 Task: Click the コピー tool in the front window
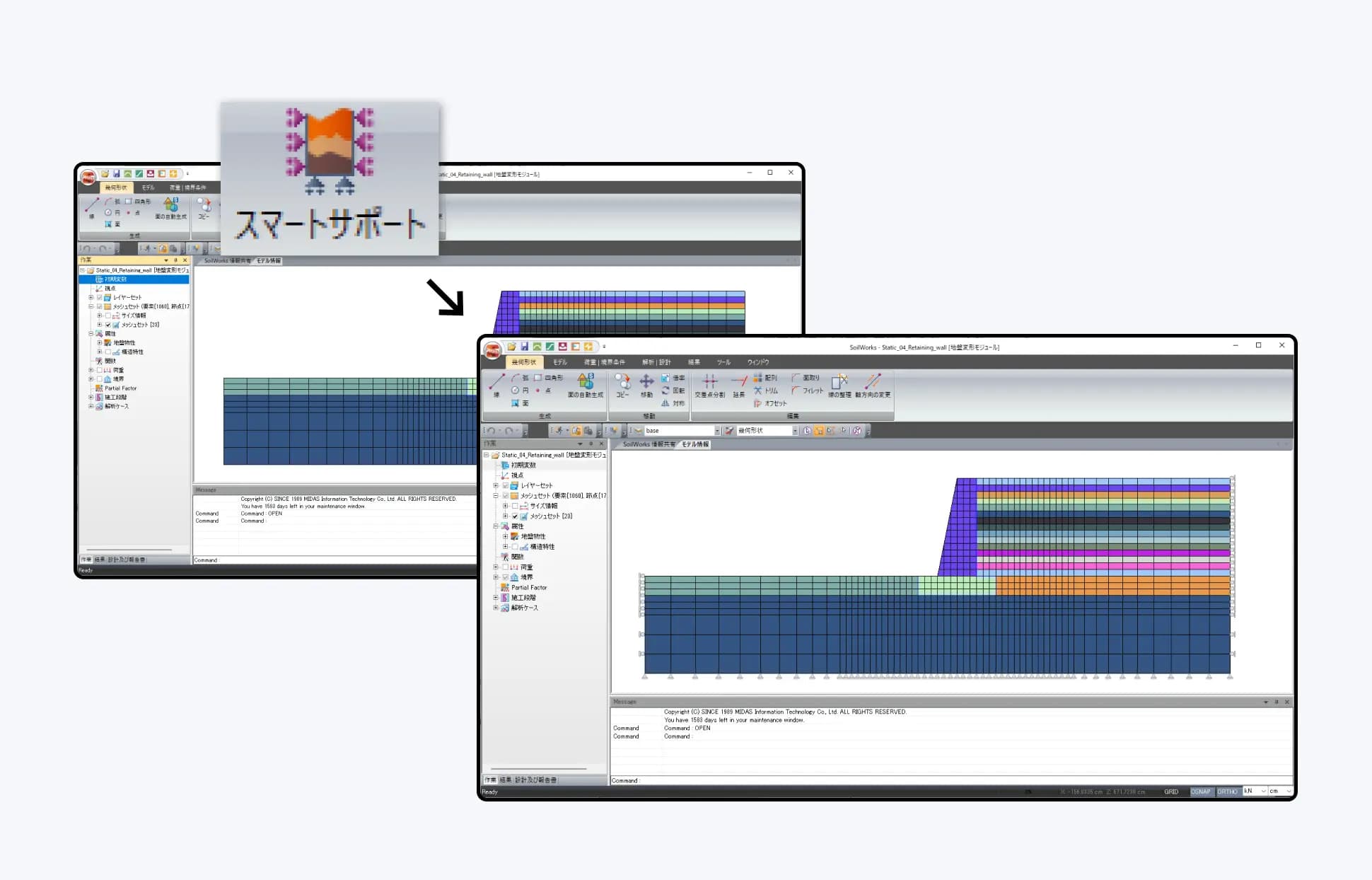[622, 386]
